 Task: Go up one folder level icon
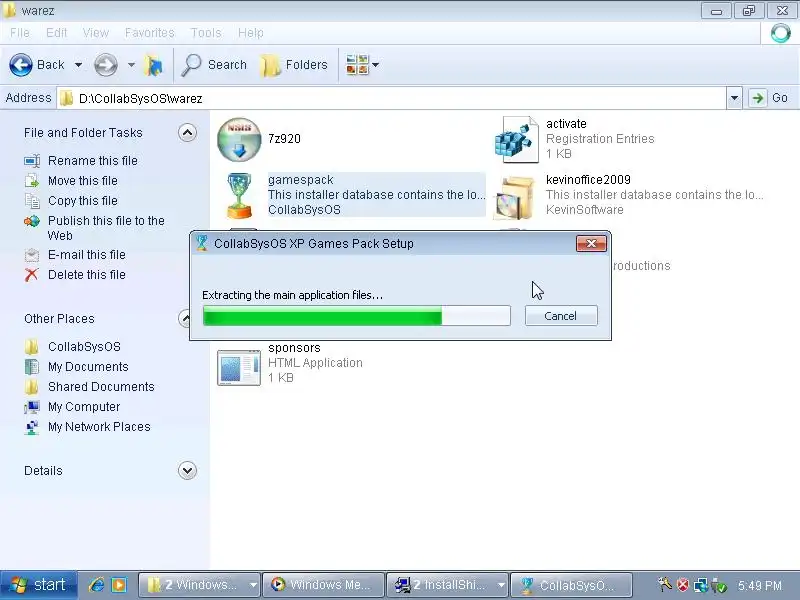pos(154,65)
